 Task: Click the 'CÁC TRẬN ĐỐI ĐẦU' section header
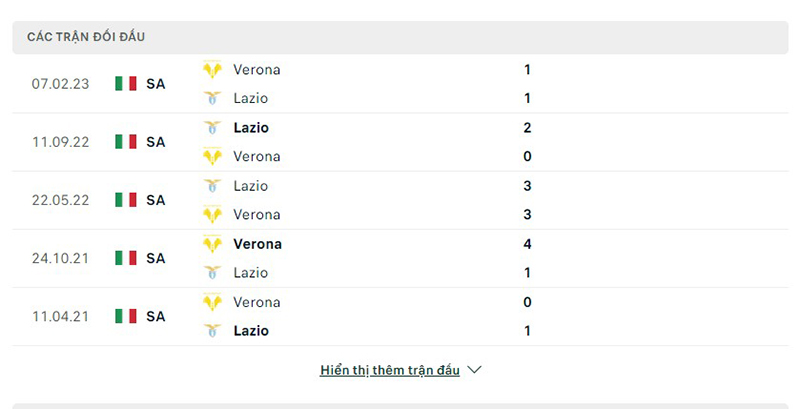click(86, 37)
